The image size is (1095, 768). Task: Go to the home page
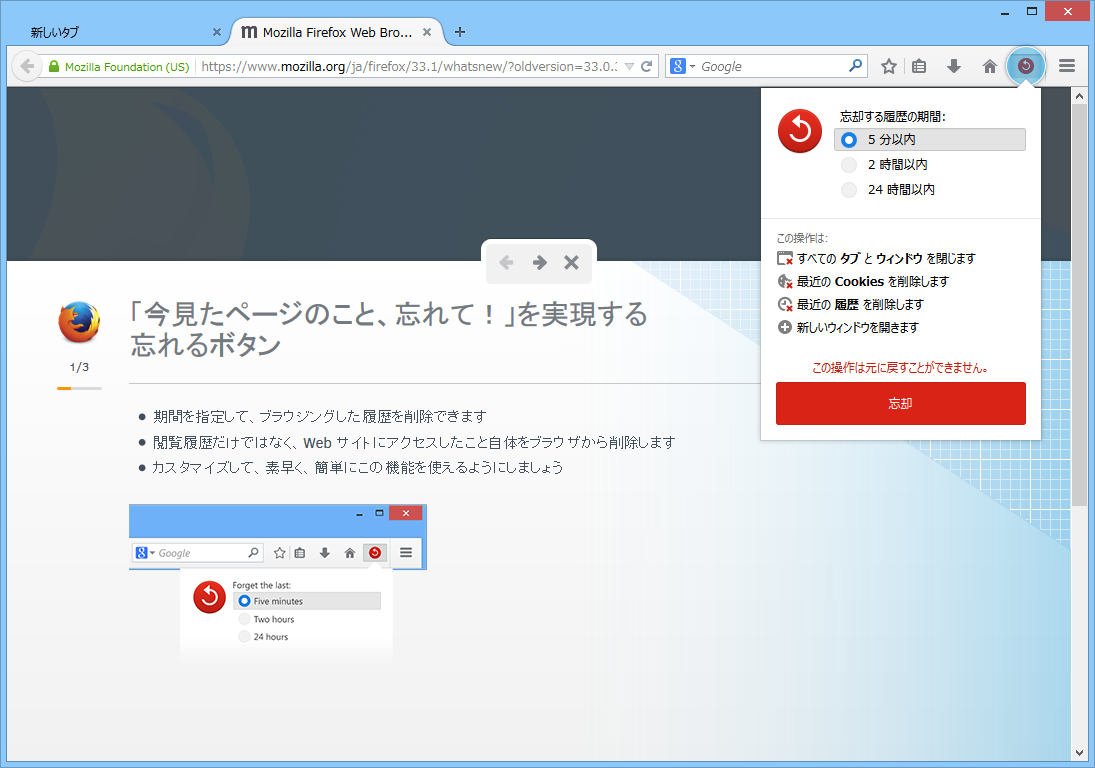pos(988,65)
